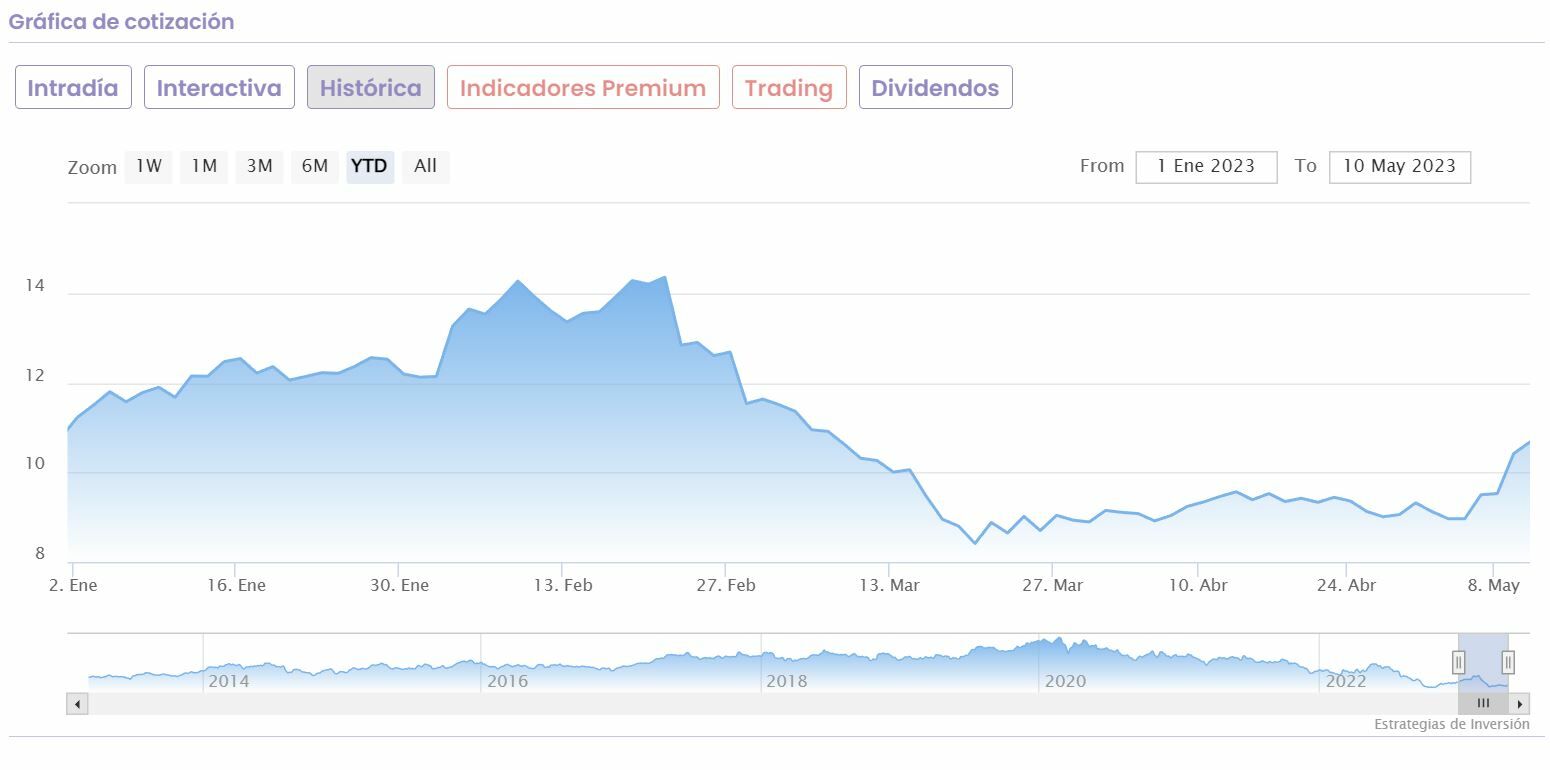Edit the From date field
Screen dimensions: 1550x770
(x=1206, y=167)
